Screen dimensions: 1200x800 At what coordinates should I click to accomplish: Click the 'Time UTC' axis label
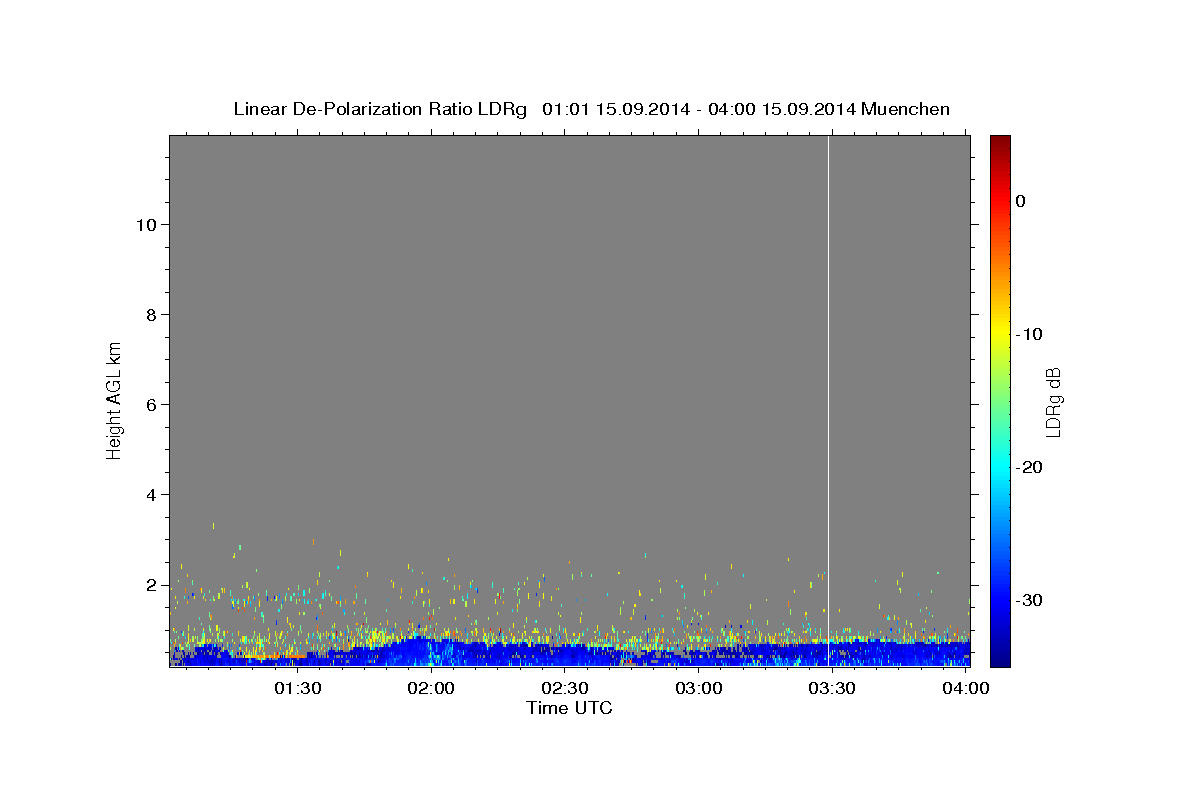coord(569,708)
